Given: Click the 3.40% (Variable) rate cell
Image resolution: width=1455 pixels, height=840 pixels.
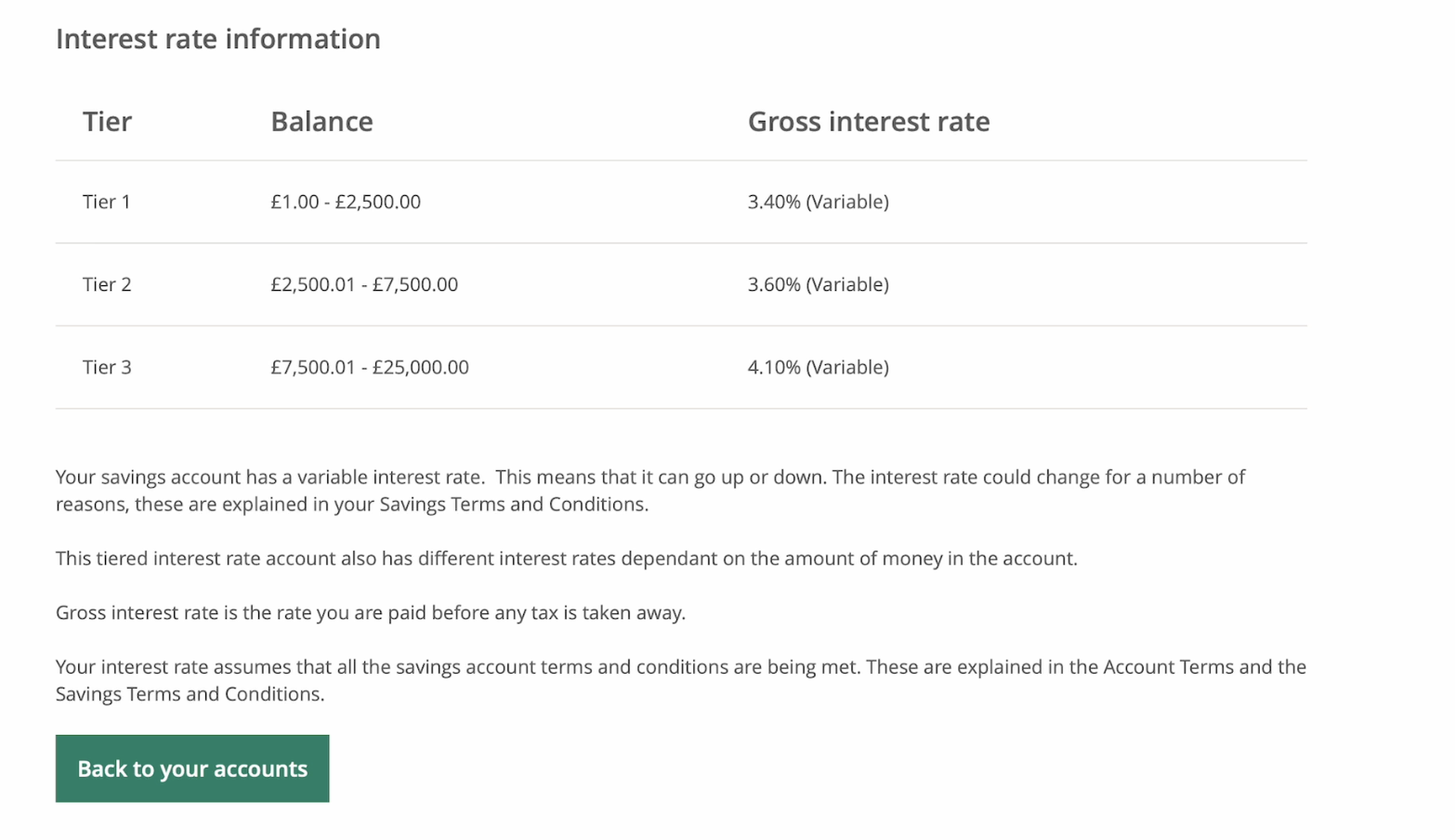Looking at the screenshot, I should tap(819, 202).
